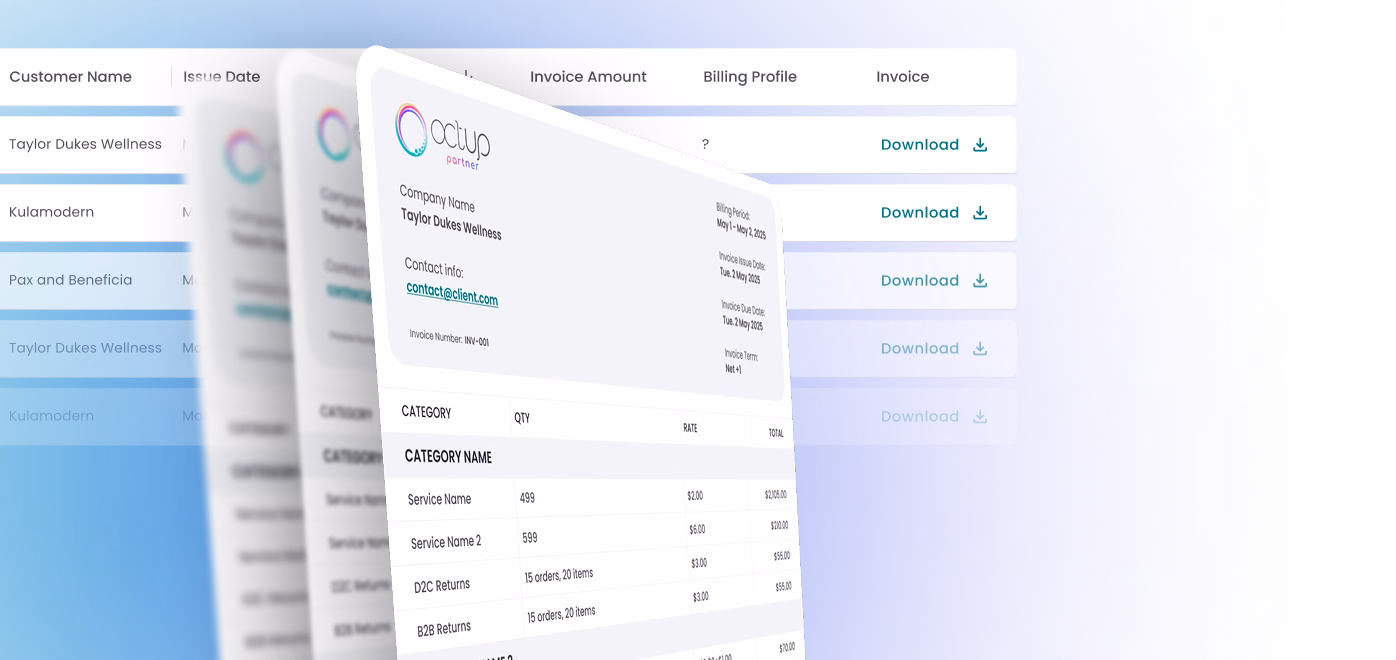Click the question mark under Invoice Amount
The width and height of the screenshot is (1396, 660).
(x=706, y=144)
